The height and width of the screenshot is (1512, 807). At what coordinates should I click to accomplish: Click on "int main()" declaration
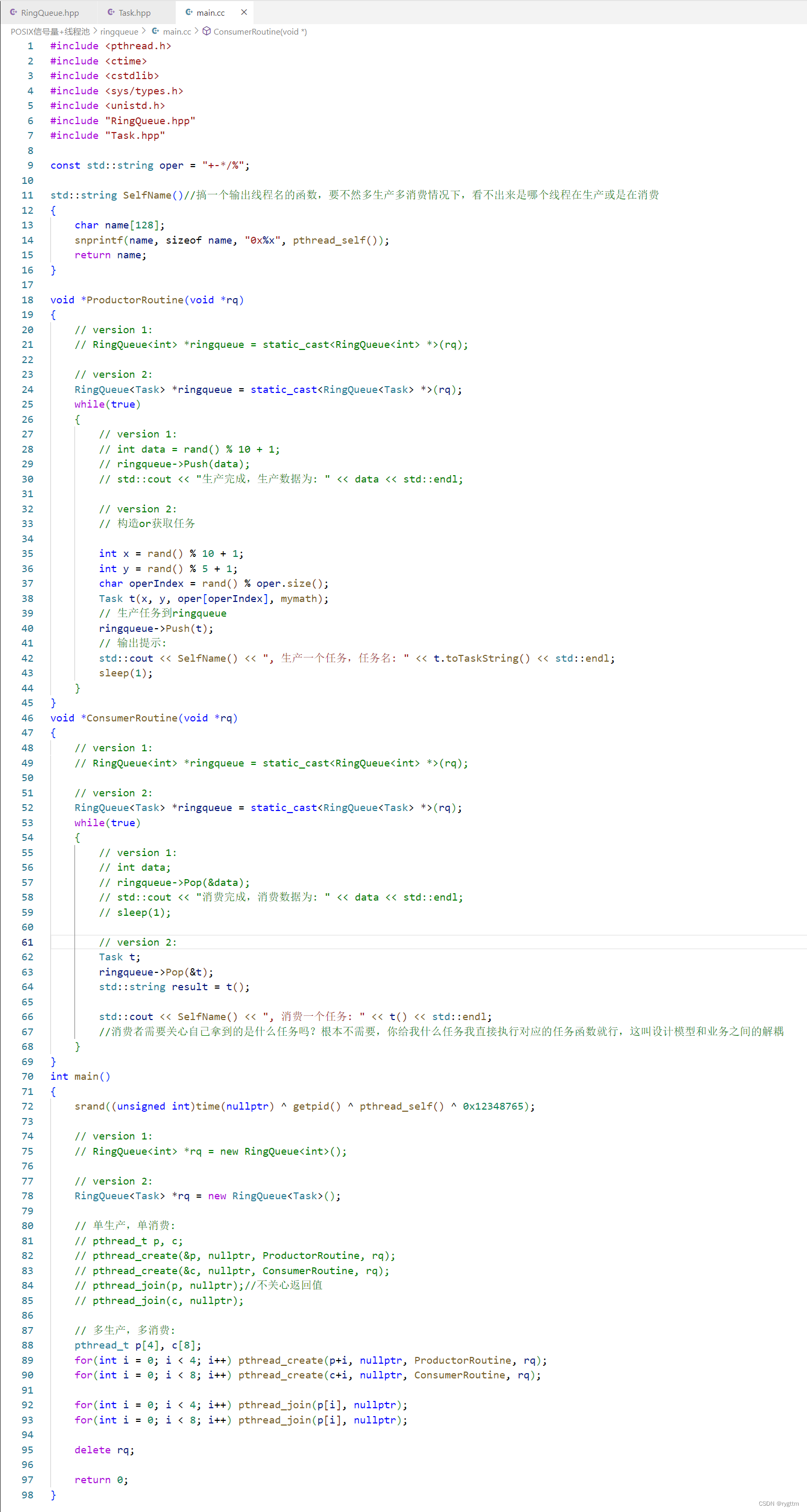[x=81, y=1077]
